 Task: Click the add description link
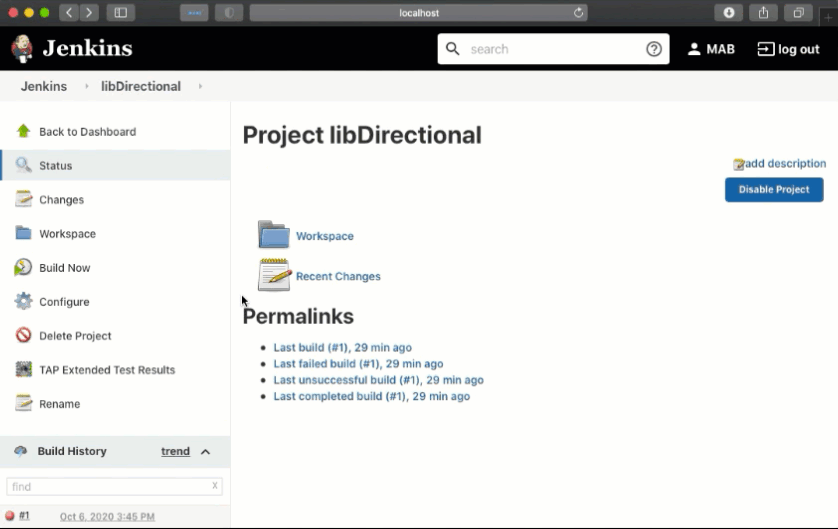click(785, 164)
